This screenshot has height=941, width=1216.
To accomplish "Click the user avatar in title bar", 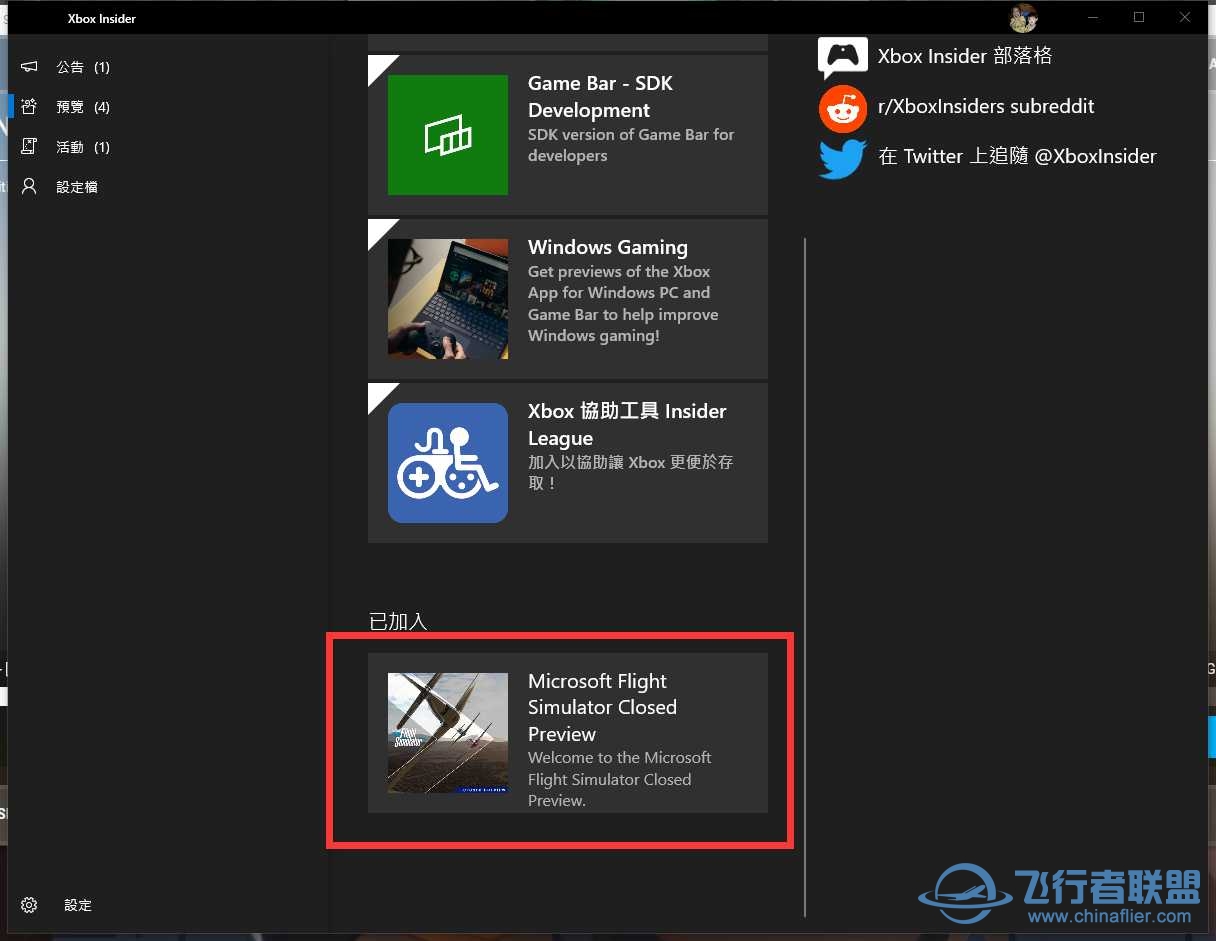I will [1023, 18].
